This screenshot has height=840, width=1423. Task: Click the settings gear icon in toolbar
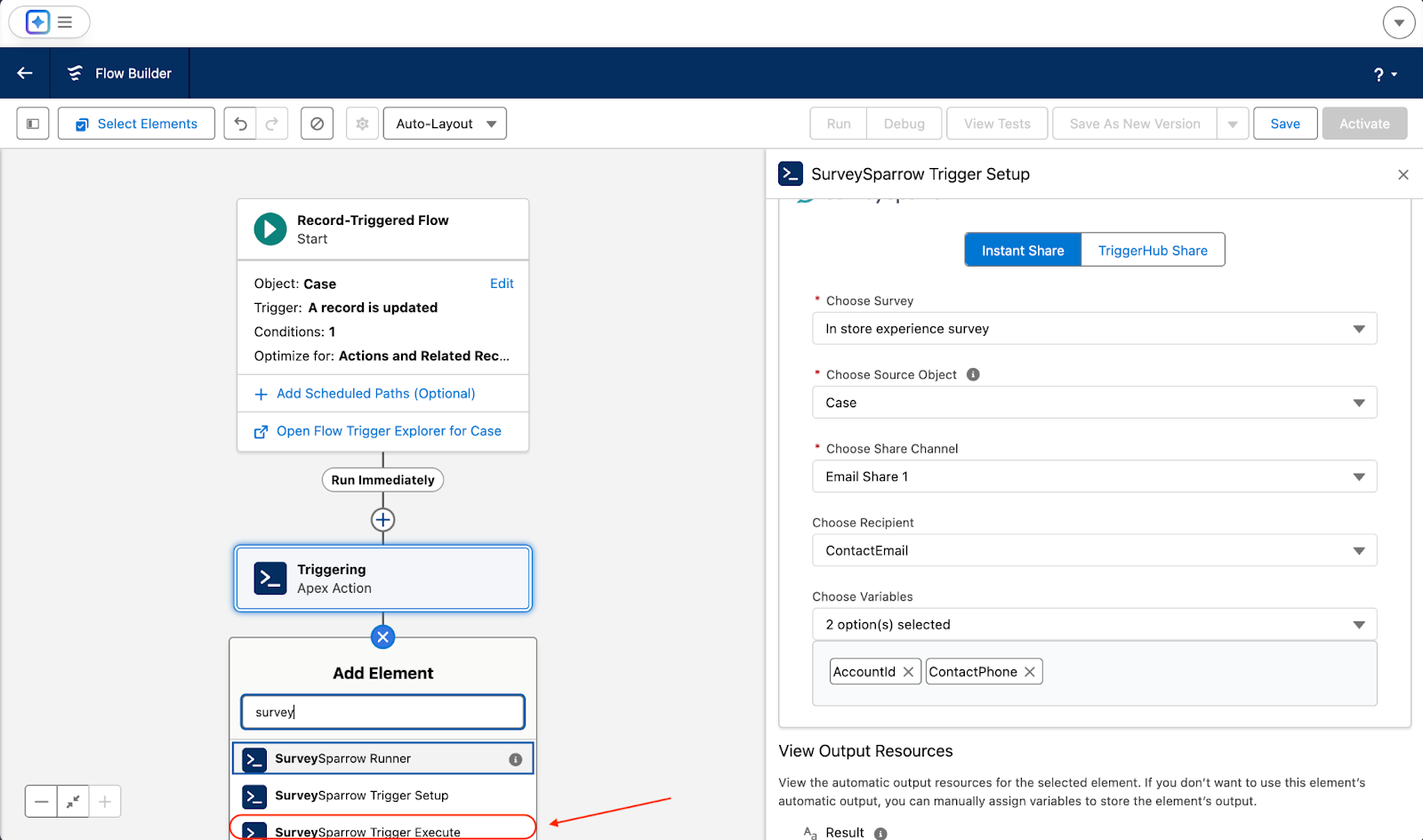coord(362,124)
